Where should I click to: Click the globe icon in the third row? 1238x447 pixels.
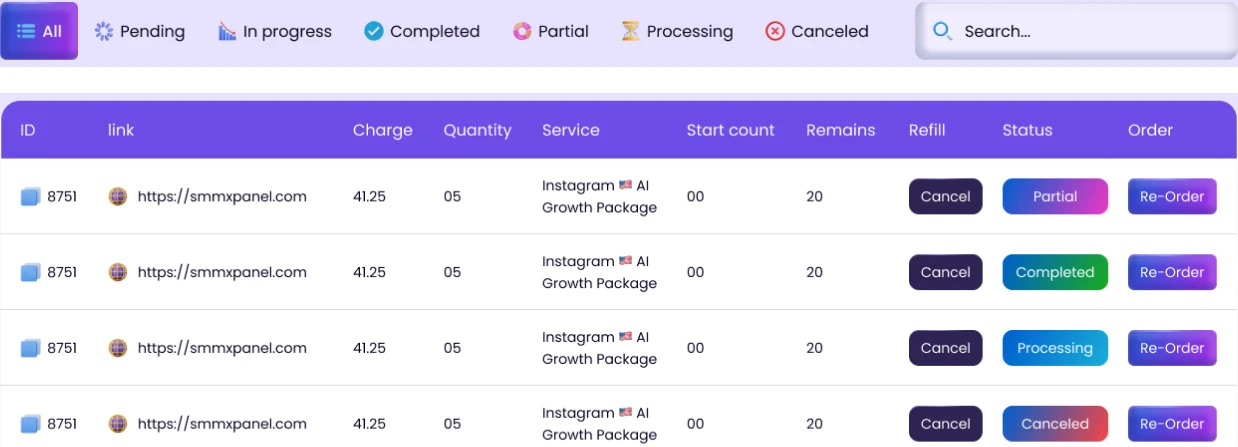point(118,349)
